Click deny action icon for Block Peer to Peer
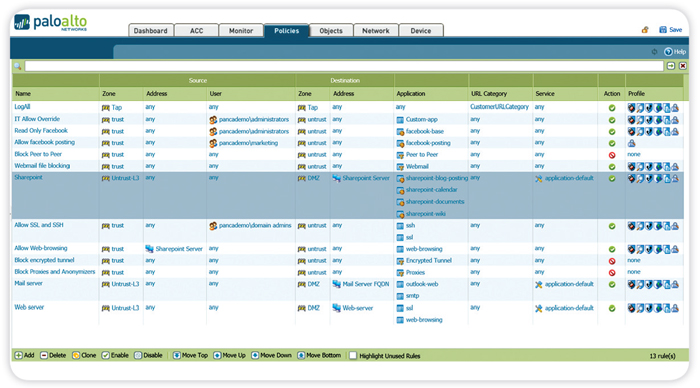 [612, 155]
